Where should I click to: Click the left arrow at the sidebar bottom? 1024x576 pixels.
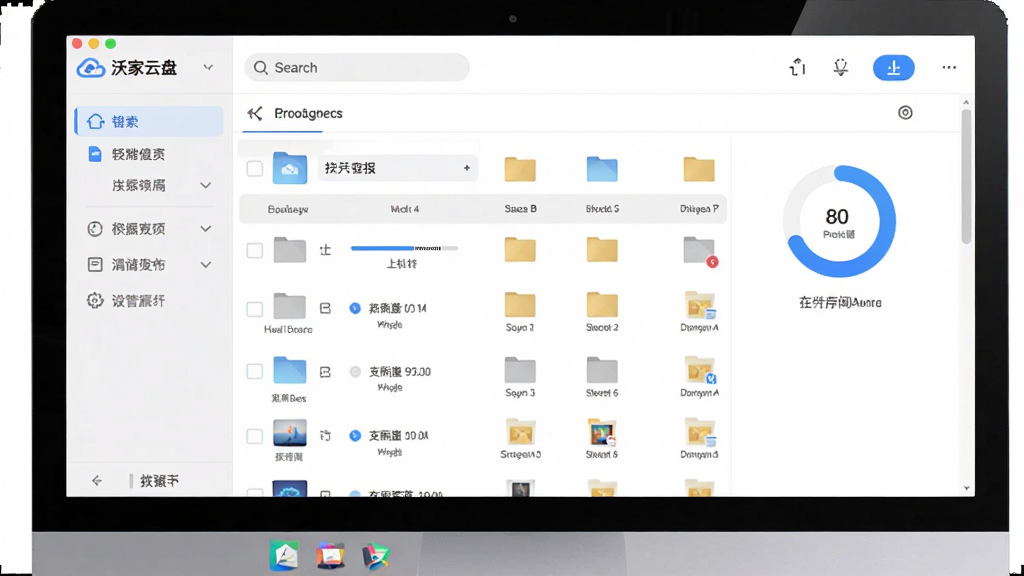(97, 481)
